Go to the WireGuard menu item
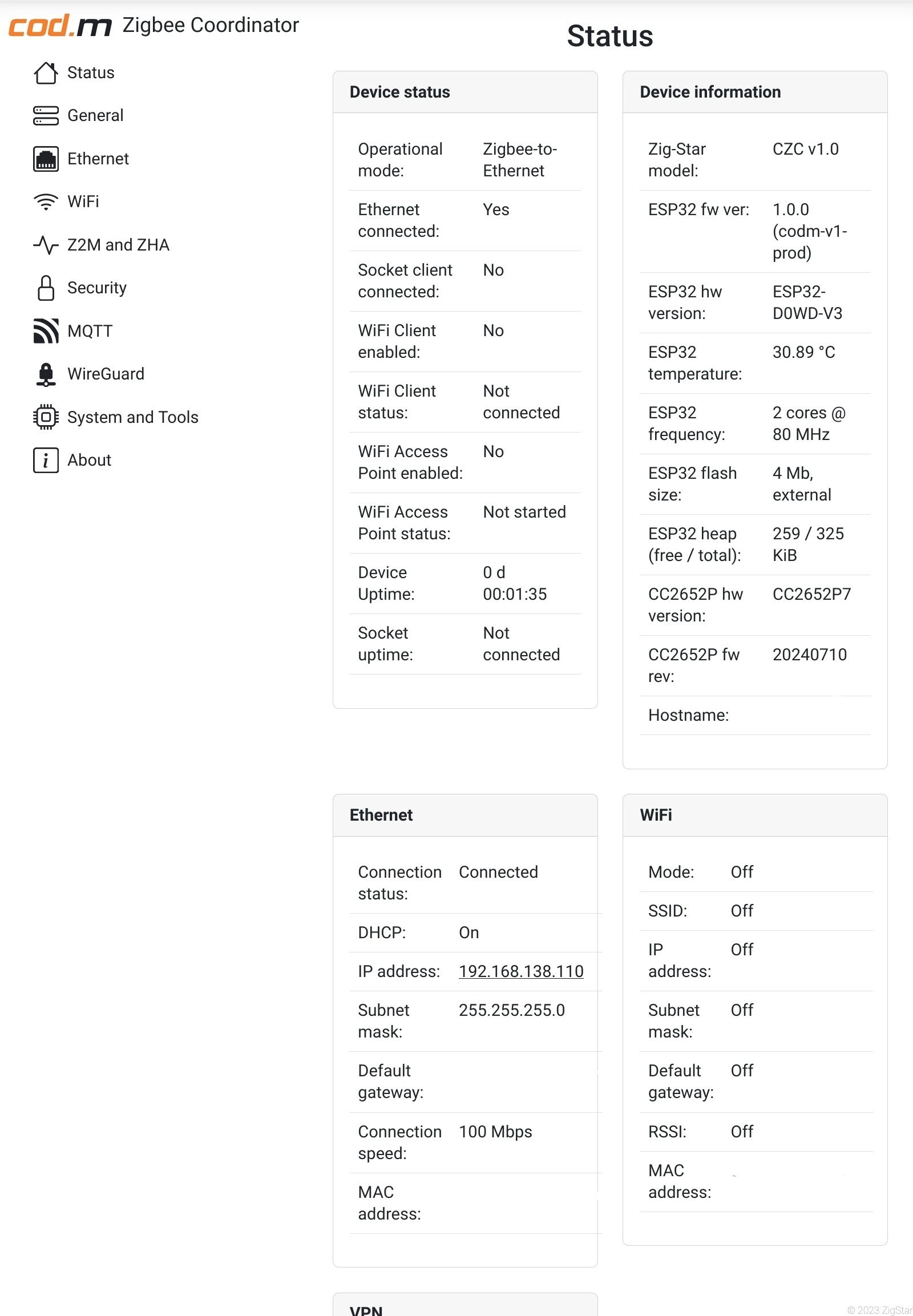Image resolution: width=913 pixels, height=1316 pixels. 106,374
